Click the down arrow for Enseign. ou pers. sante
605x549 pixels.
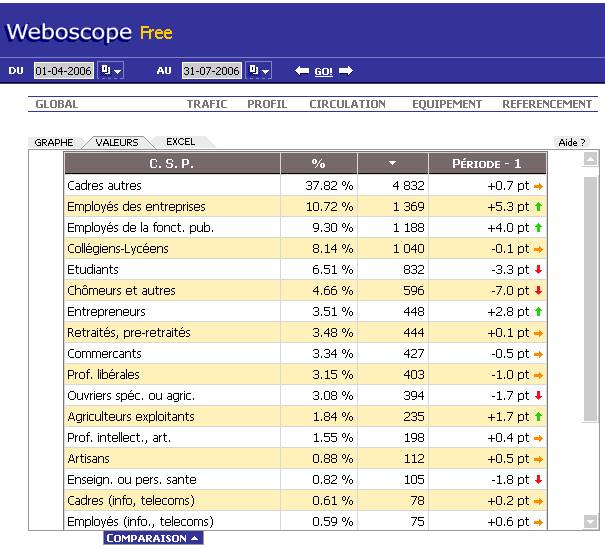tap(539, 480)
